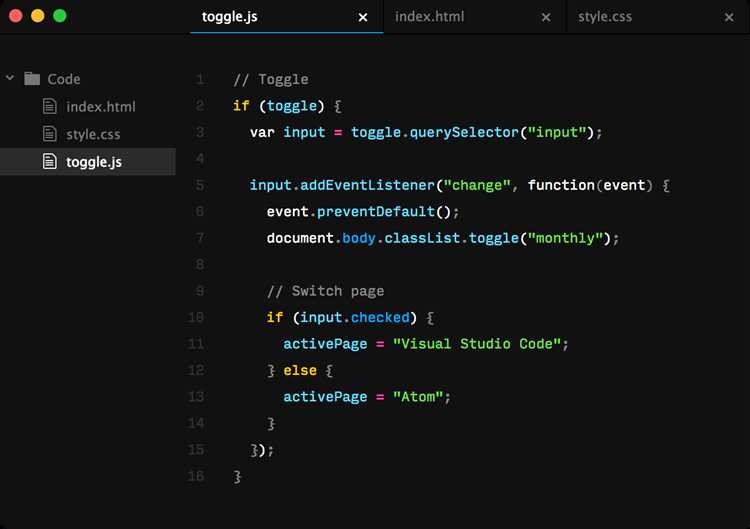750x529 pixels.
Task: Click the index.html file icon in sidebar
Action: 50,106
